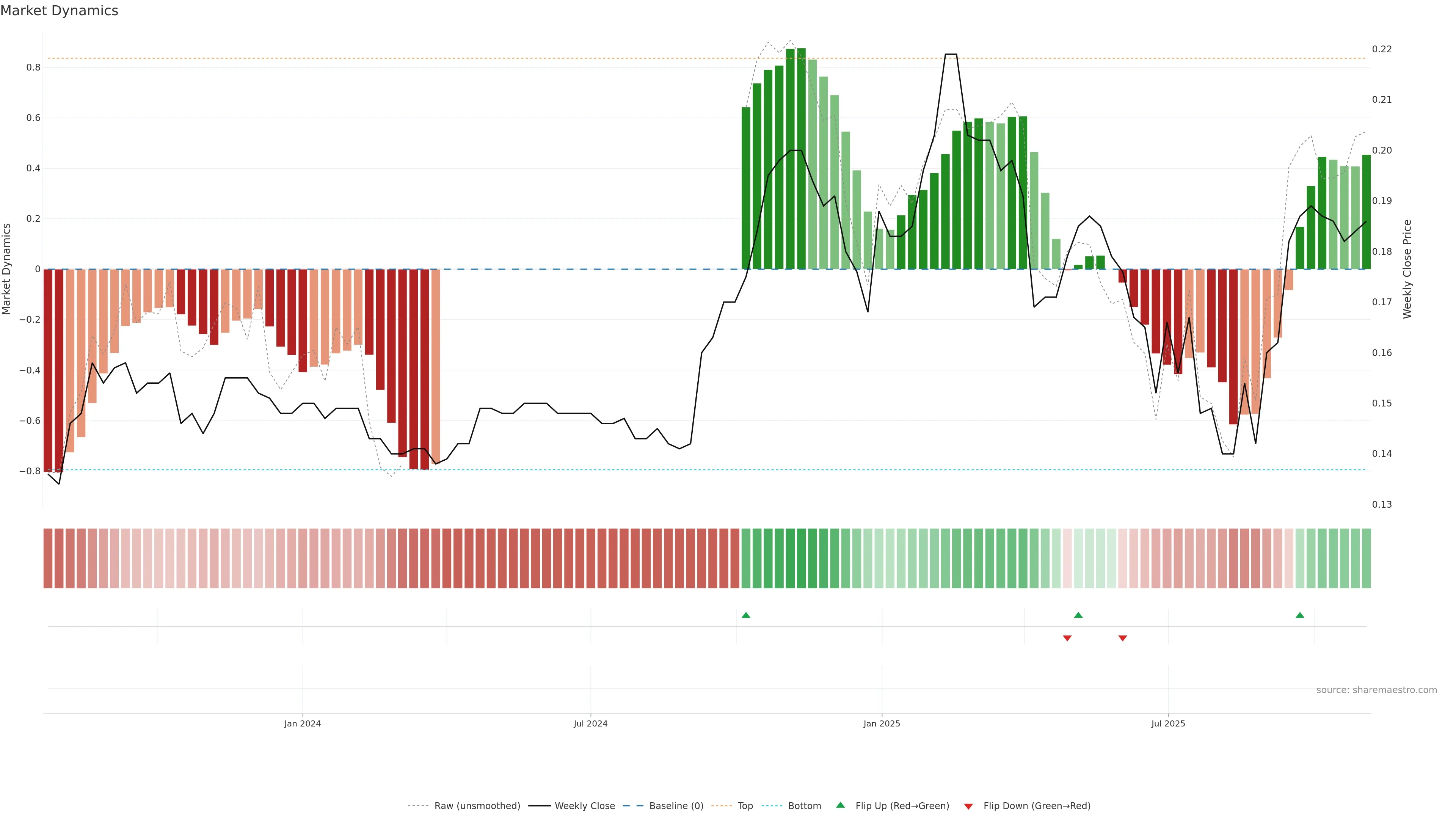This screenshot has width=1456, height=819.
Task: Click the leftmost green flip-up marker on the timeline
Action: [x=745, y=615]
